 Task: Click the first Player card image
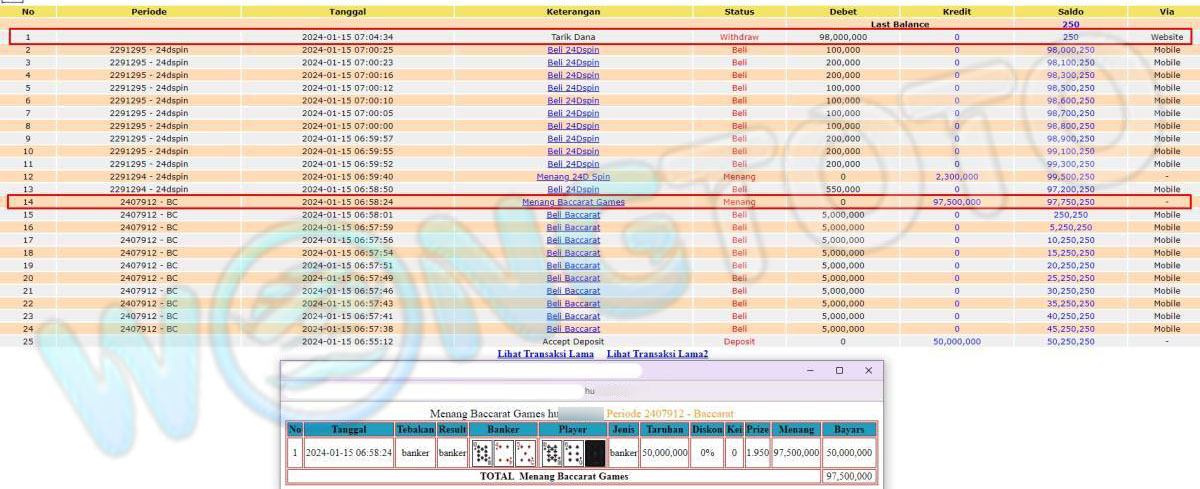tap(551, 453)
